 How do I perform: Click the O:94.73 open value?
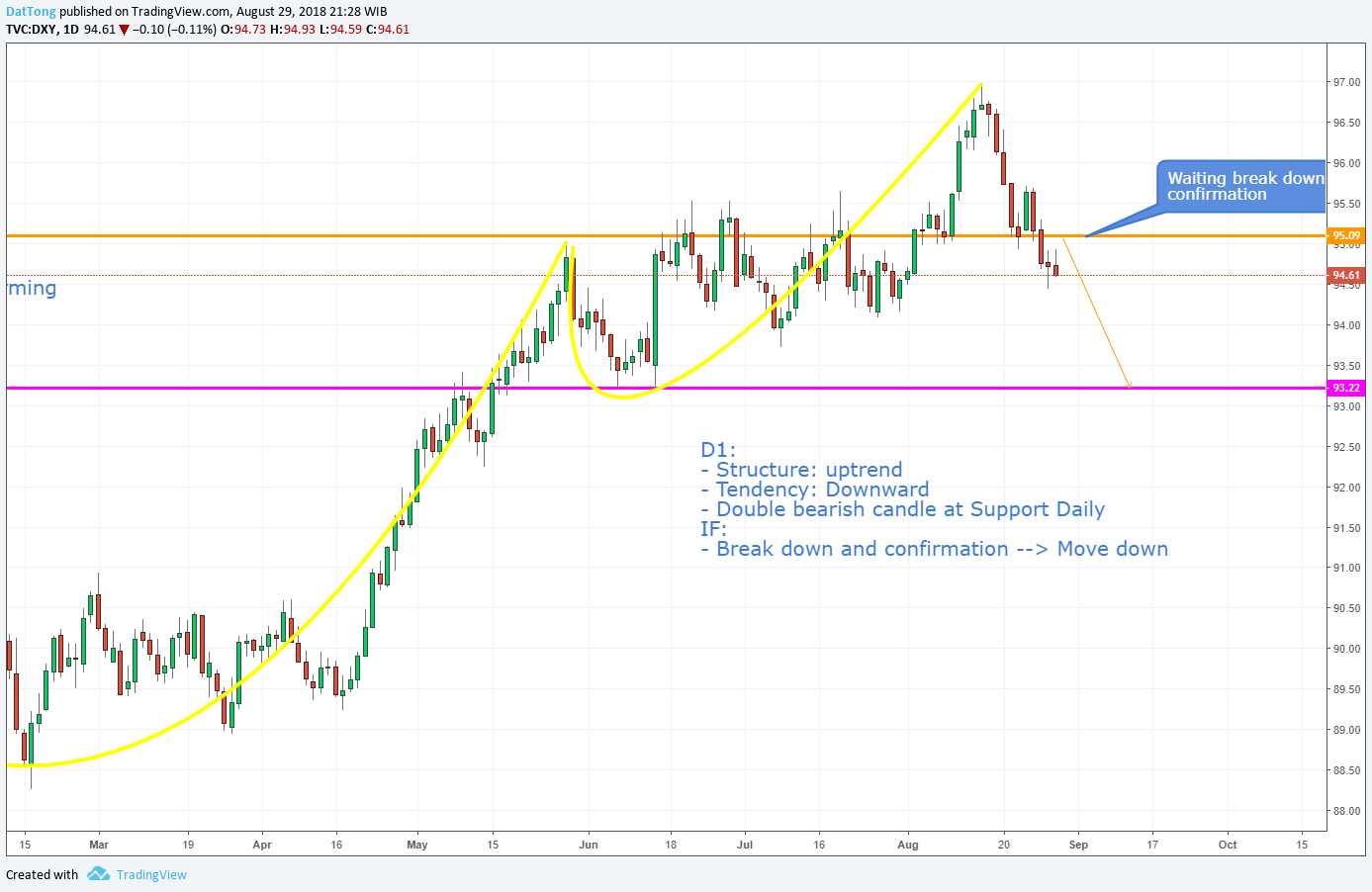pyautogui.click(x=243, y=30)
